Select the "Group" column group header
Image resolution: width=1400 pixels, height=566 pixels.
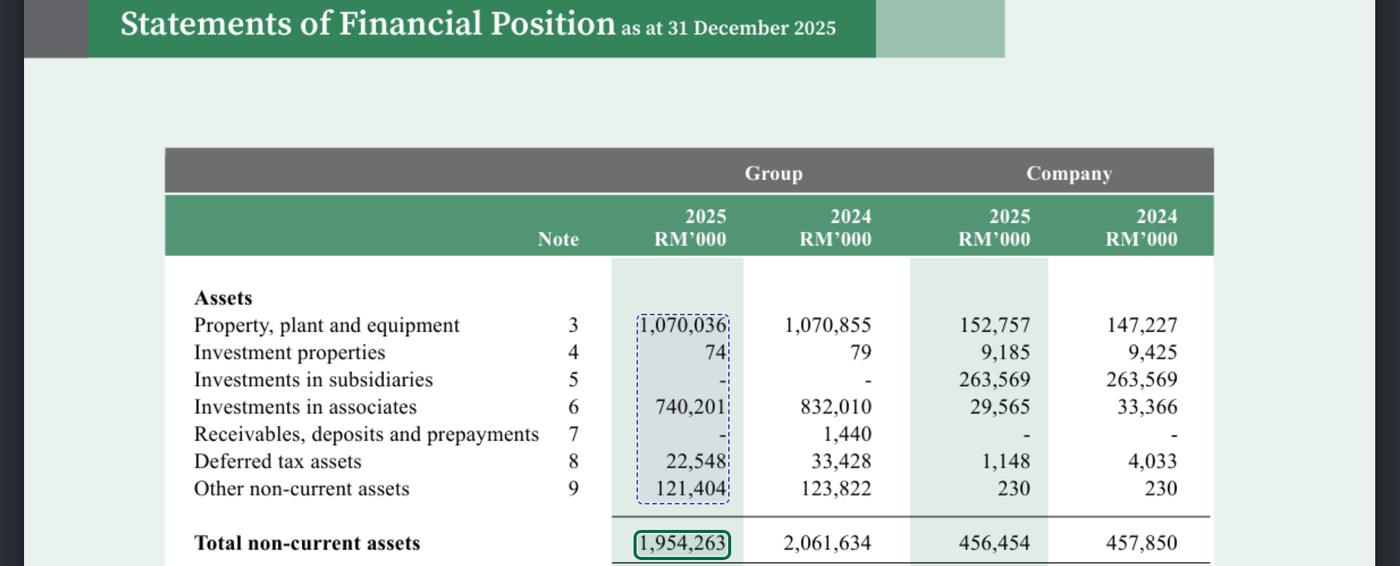pos(773,174)
